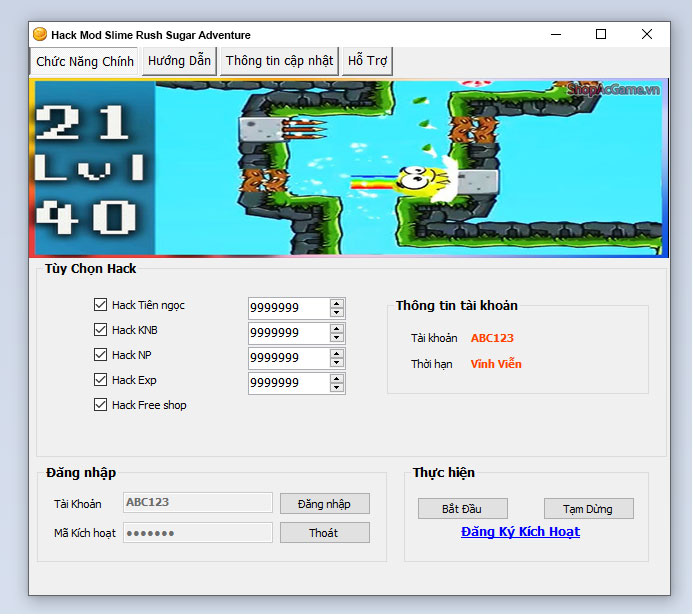Start the hack with Bắt Đầu button
Viewport: 693px width, 616px height.
point(463,509)
